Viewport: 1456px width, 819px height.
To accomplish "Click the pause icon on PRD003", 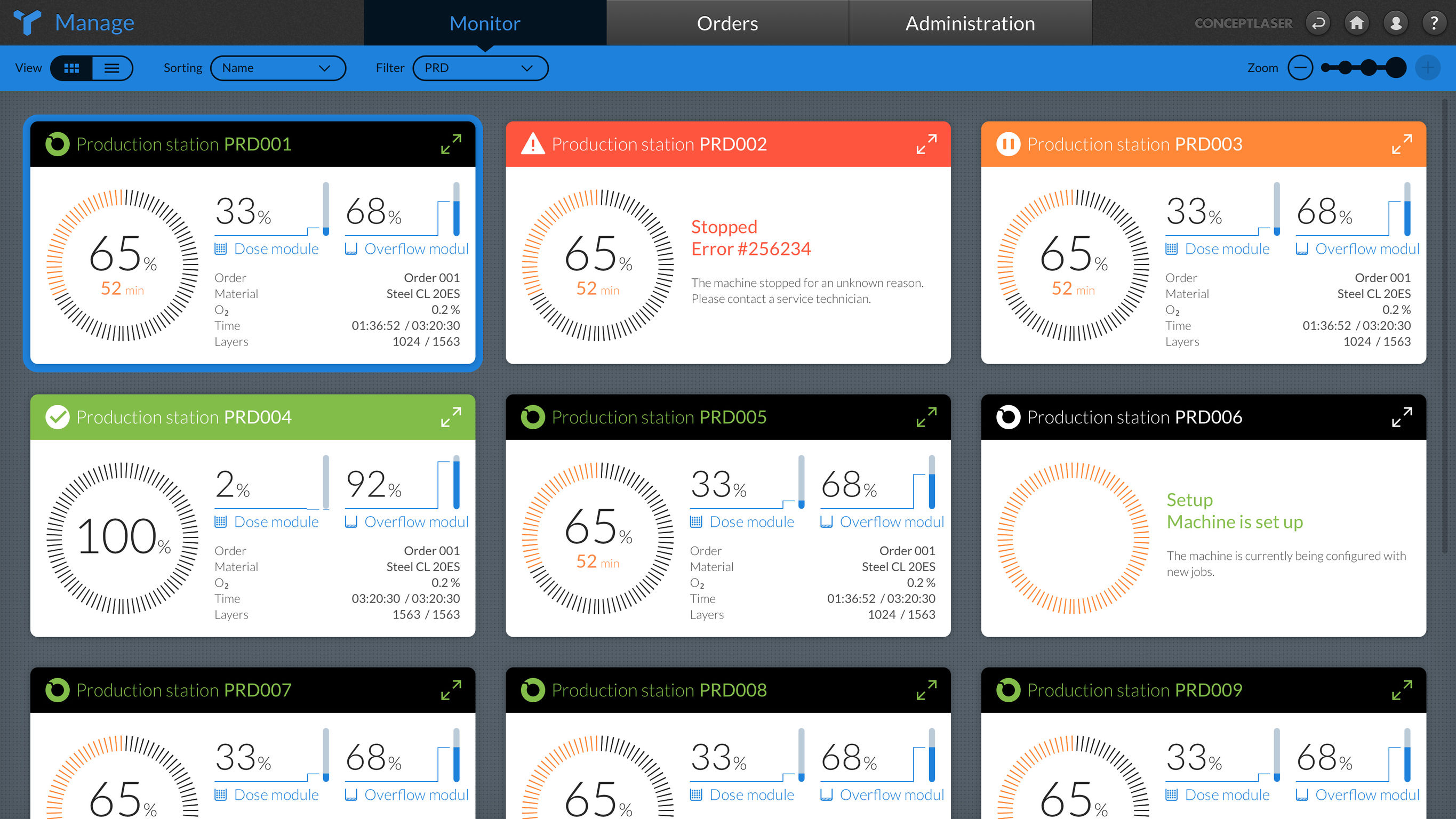I will (1008, 144).
